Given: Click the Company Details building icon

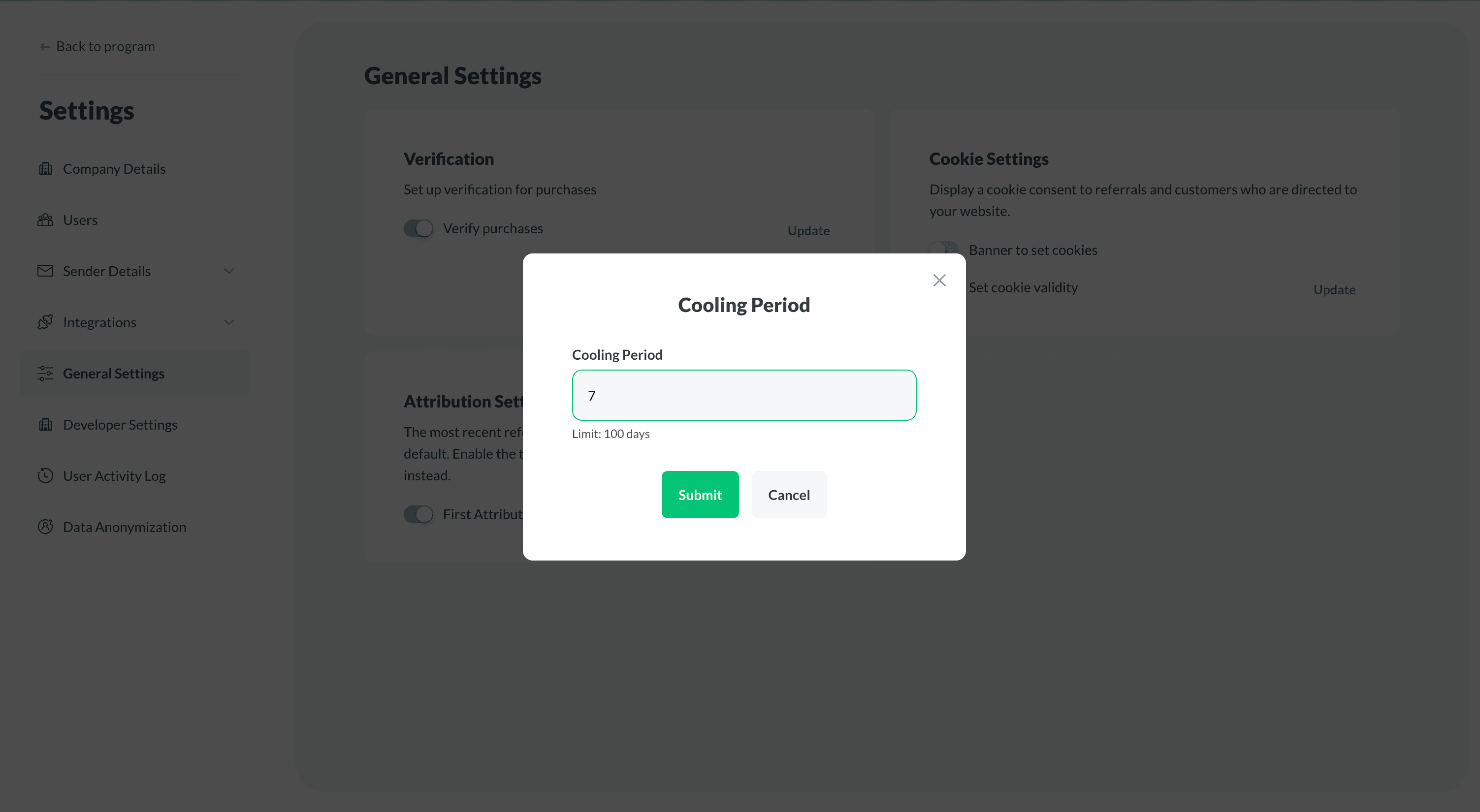Looking at the screenshot, I should pos(45,169).
